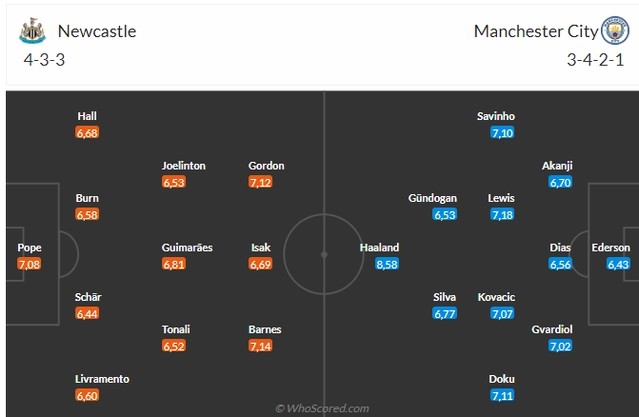
Task: Open player Guimarães on the pitch
Action: point(187,247)
